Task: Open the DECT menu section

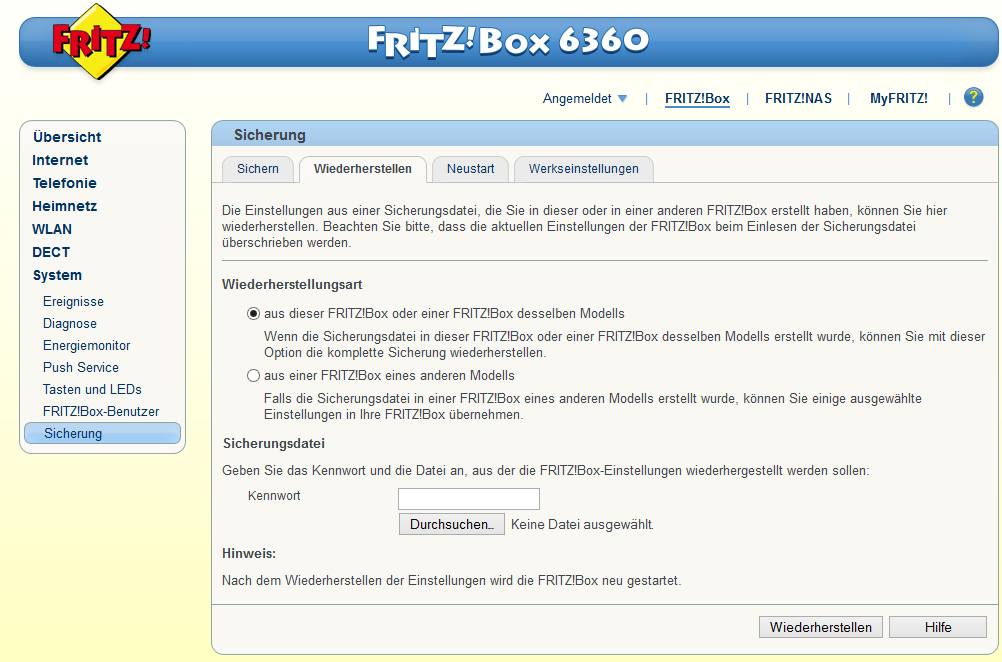Action: click(51, 252)
